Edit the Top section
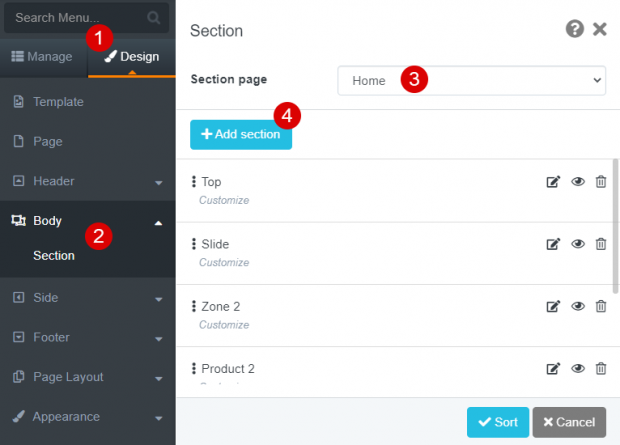620x445 pixels. (x=553, y=182)
